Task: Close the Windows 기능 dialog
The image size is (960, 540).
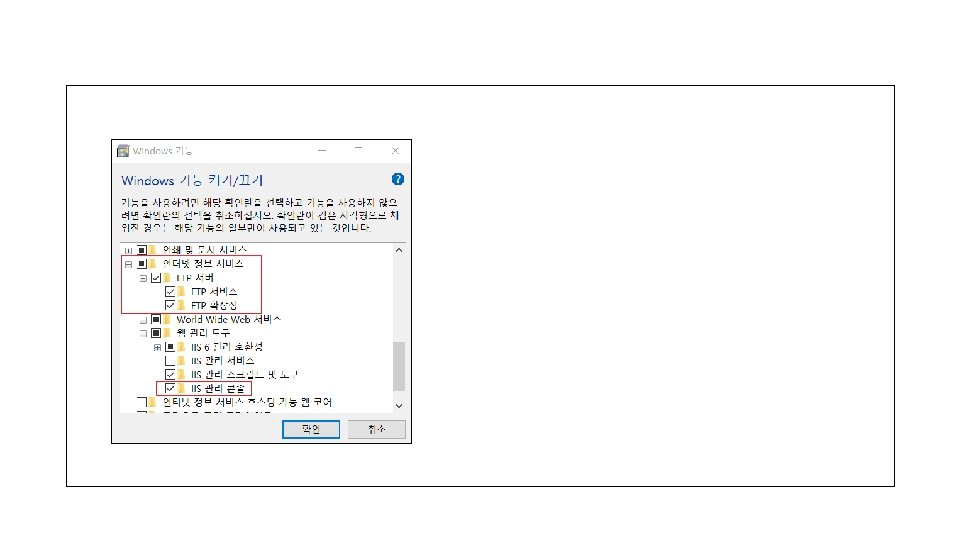Action: pos(396,151)
